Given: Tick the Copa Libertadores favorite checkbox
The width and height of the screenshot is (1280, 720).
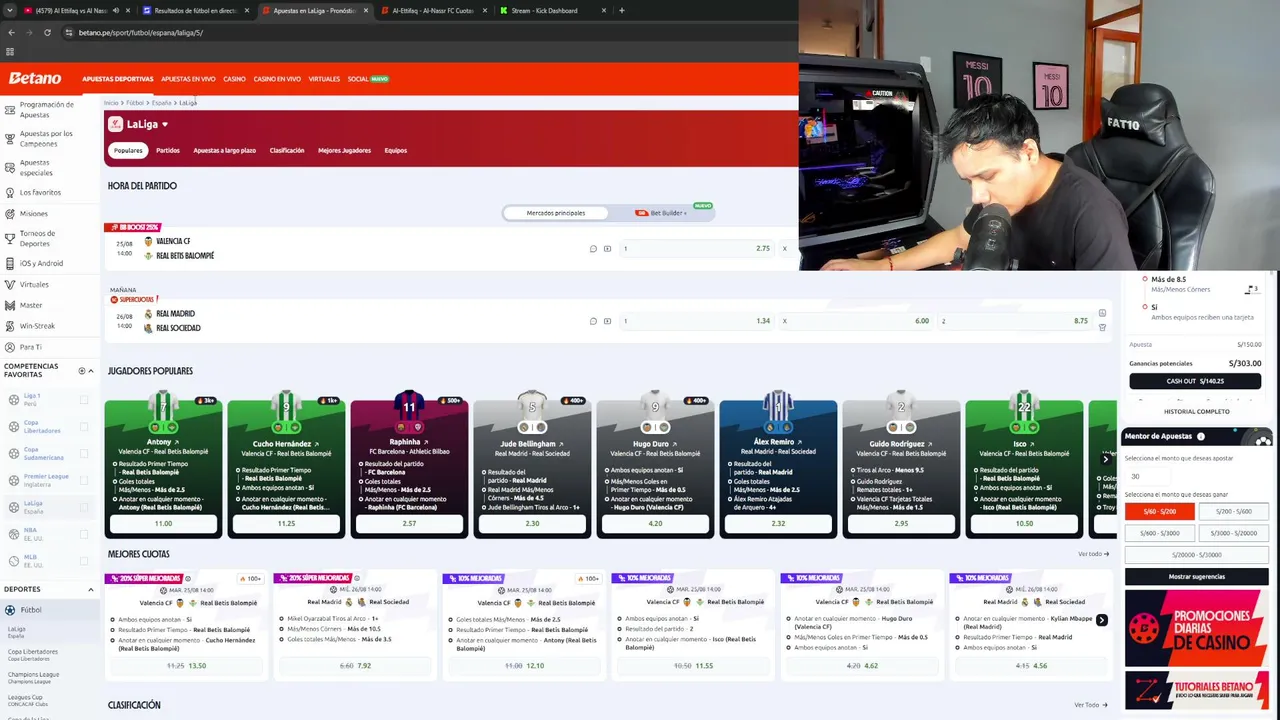Looking at the screenshot, I should click(84, 427).
